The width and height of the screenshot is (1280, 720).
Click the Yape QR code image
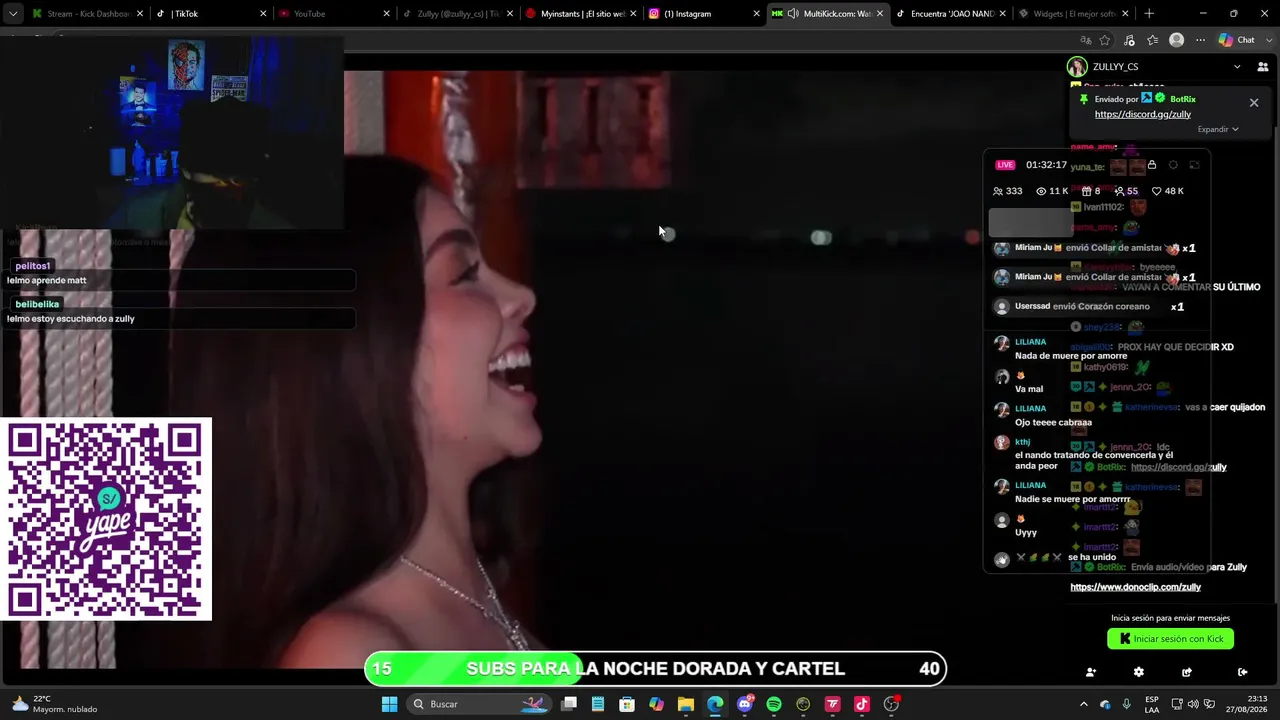(x=106, y=519)
